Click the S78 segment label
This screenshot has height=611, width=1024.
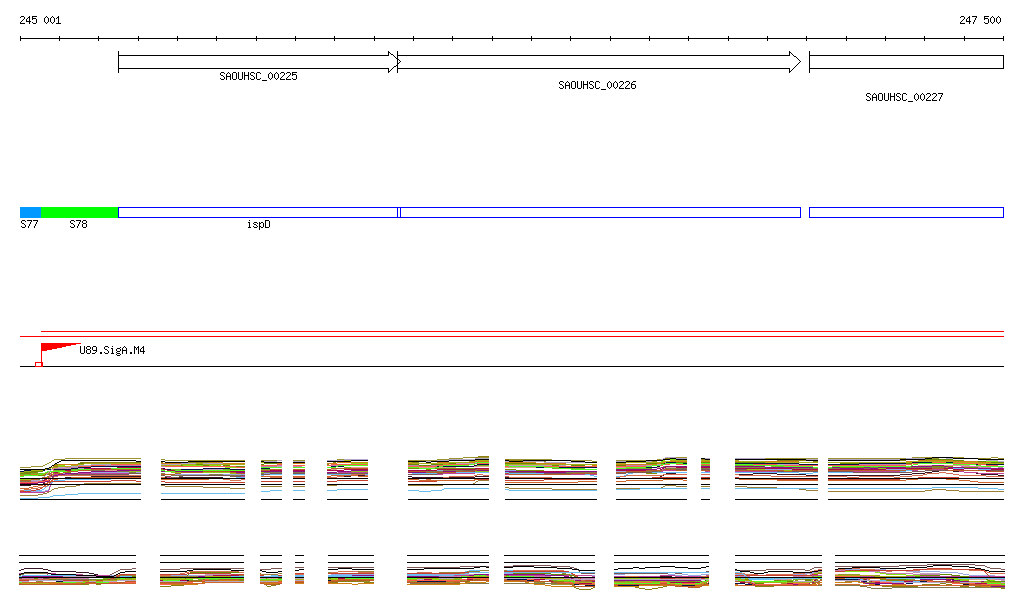click(78, 225)
